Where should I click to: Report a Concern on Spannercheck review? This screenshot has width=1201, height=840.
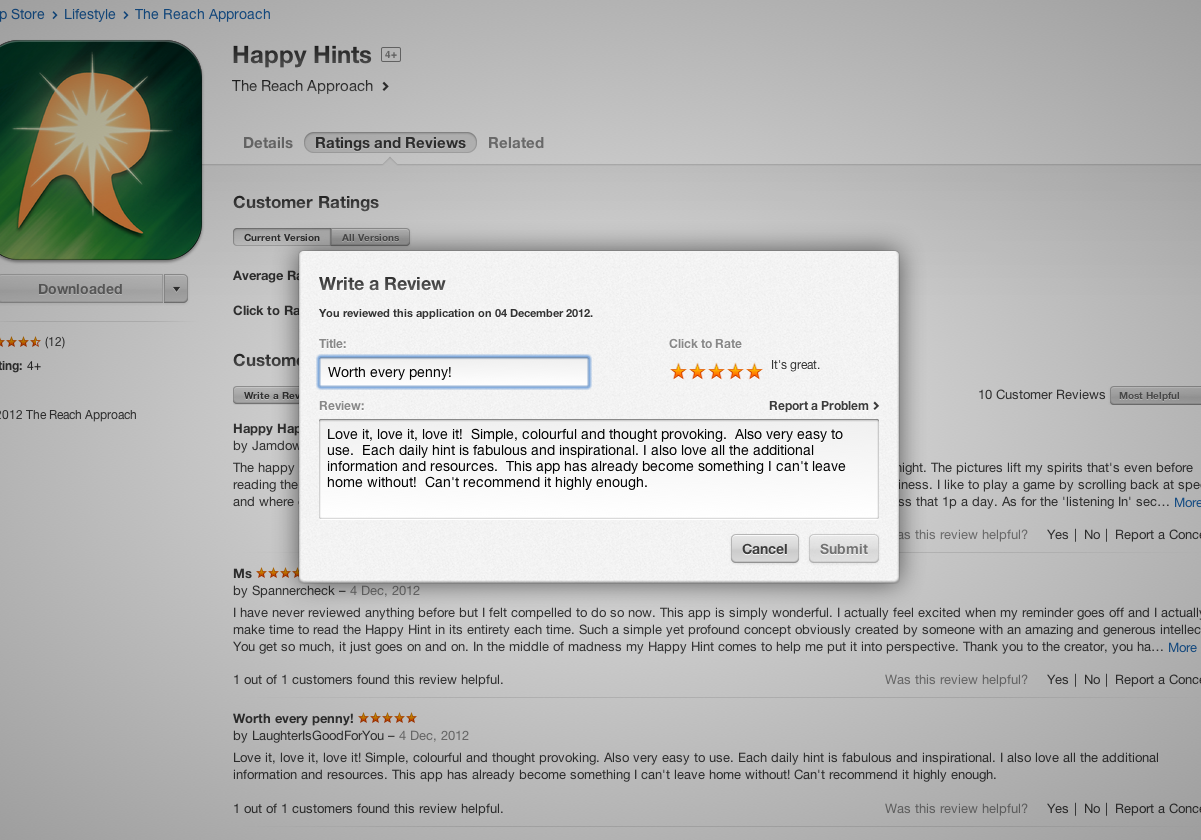1158,680
